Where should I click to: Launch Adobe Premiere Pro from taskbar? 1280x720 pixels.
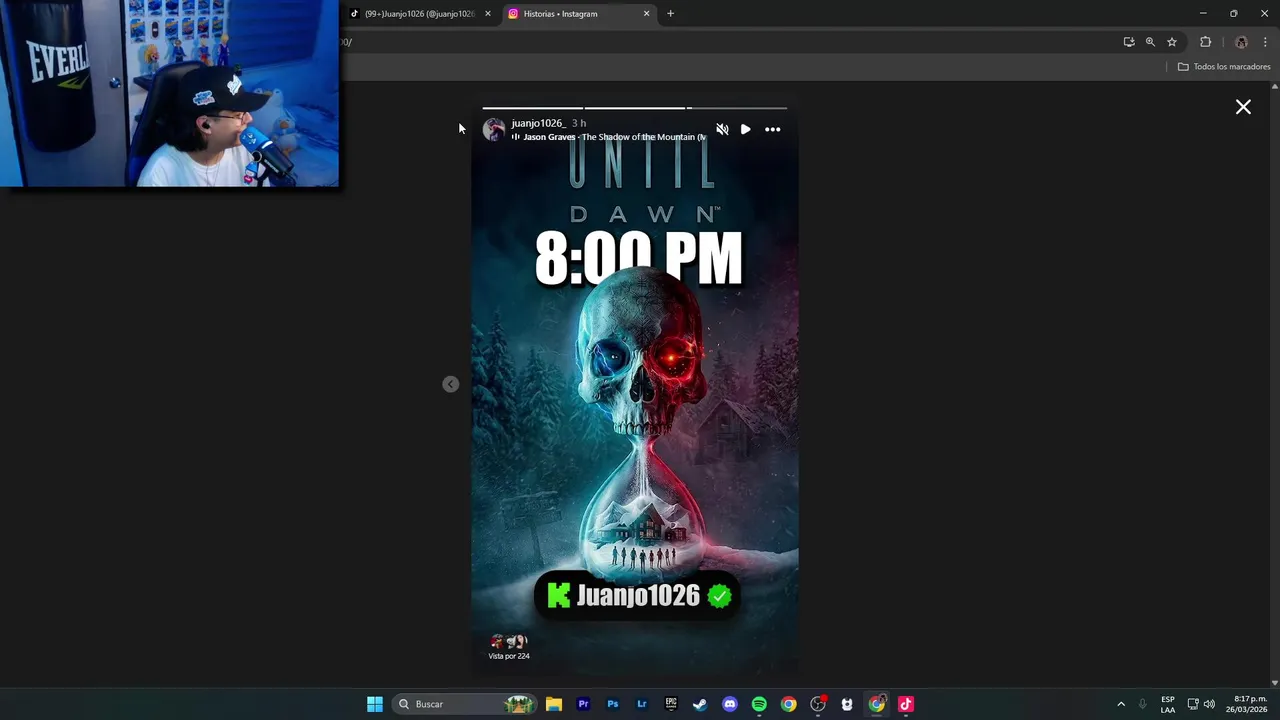tap(583, 704)
